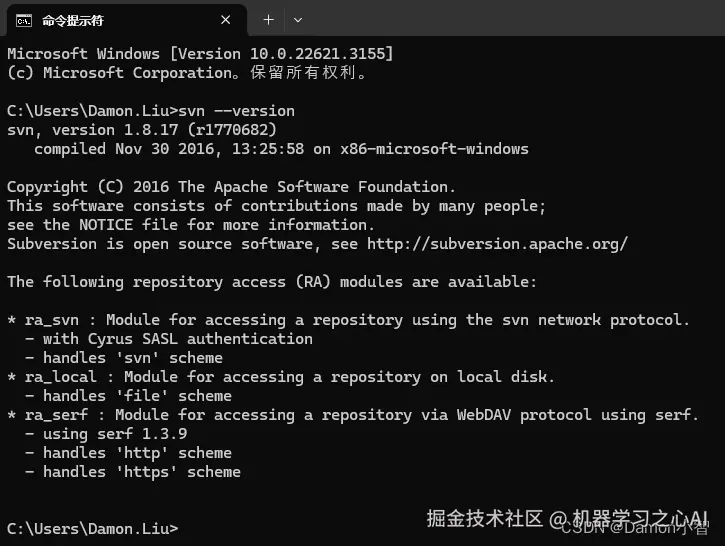The height and width of the screenshot is (546, 725).
Task: Open a new tab with plus button
Action: click(x=268, y=20)
